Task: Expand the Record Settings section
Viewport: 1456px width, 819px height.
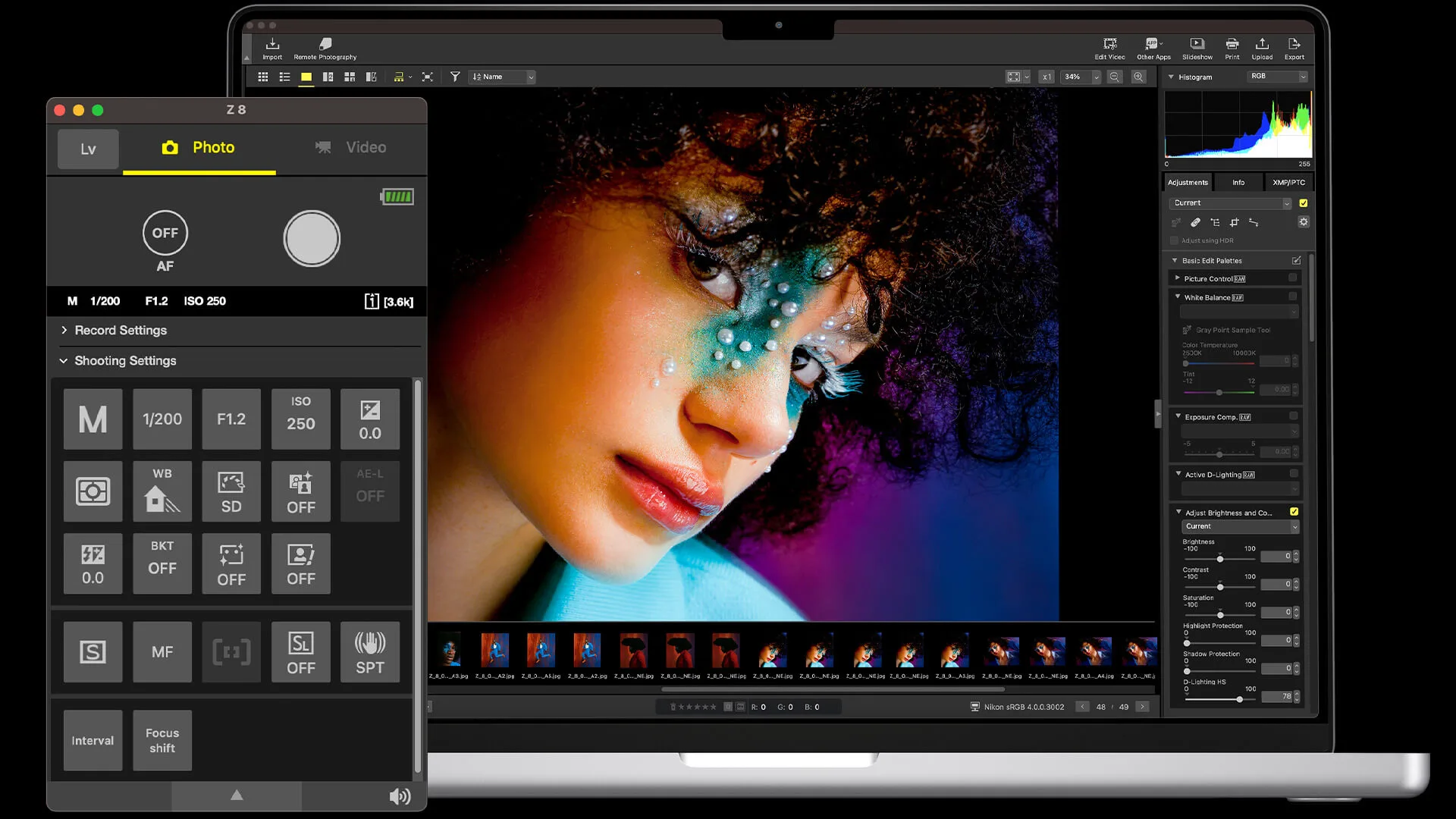Action: click(x=120, y=330)
